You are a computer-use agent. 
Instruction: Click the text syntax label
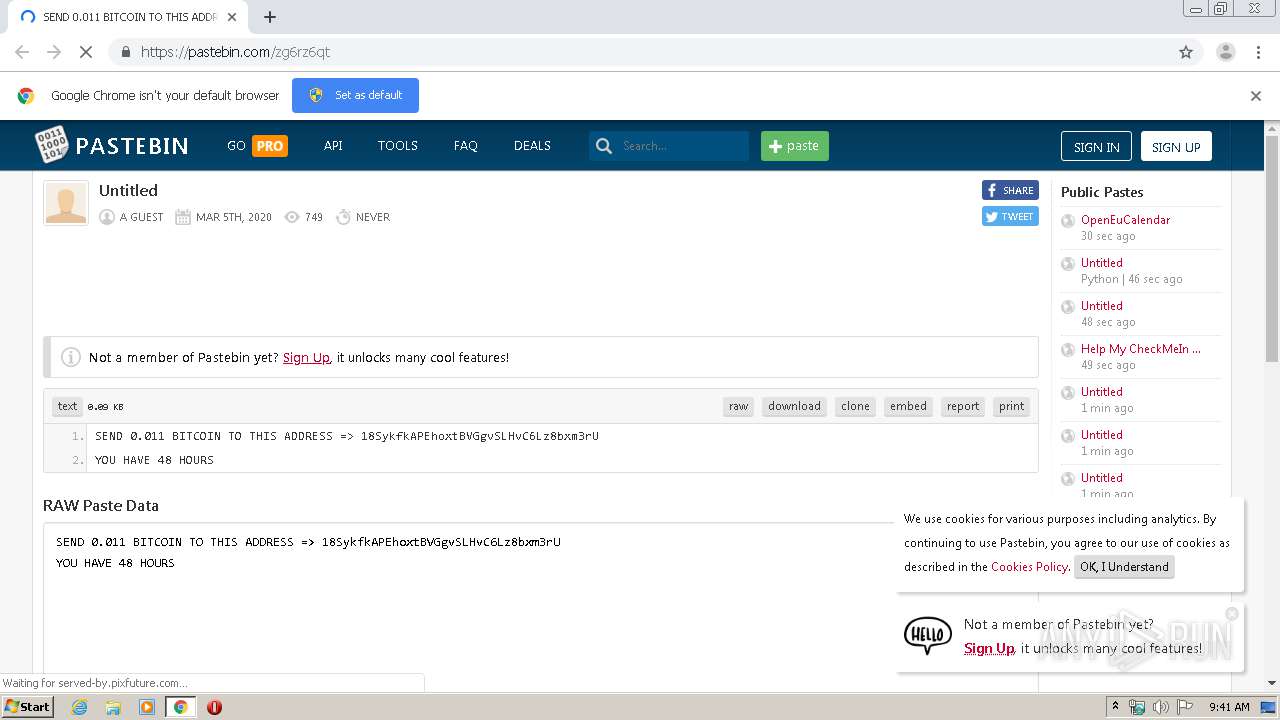point(67,406)
